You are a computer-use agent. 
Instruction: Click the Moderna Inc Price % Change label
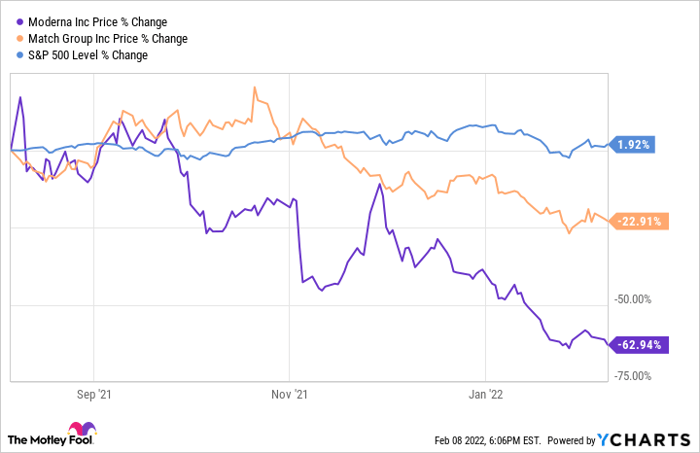tap(95, 22)
